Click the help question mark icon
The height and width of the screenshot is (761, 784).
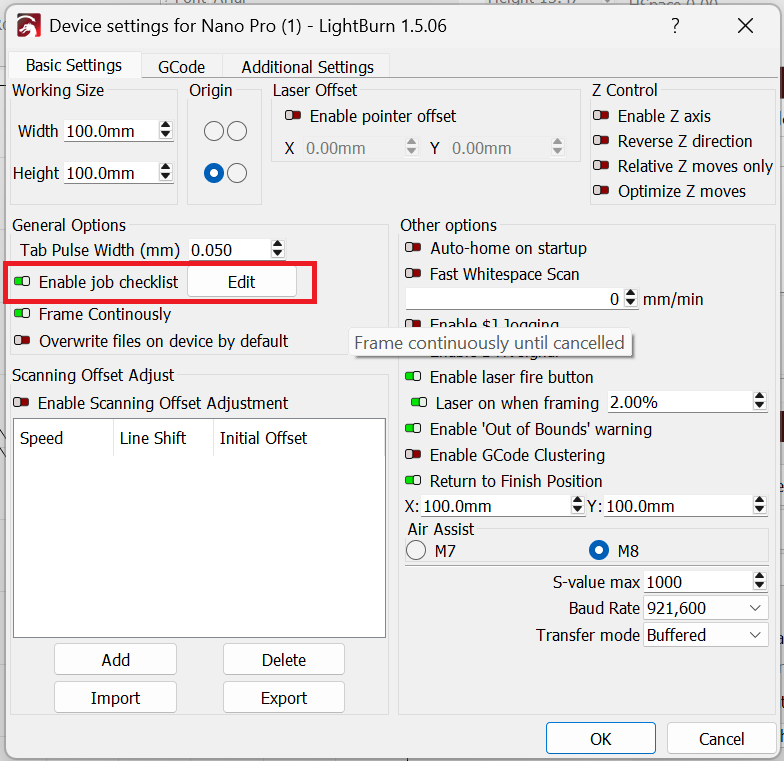[x=676, y=26]
